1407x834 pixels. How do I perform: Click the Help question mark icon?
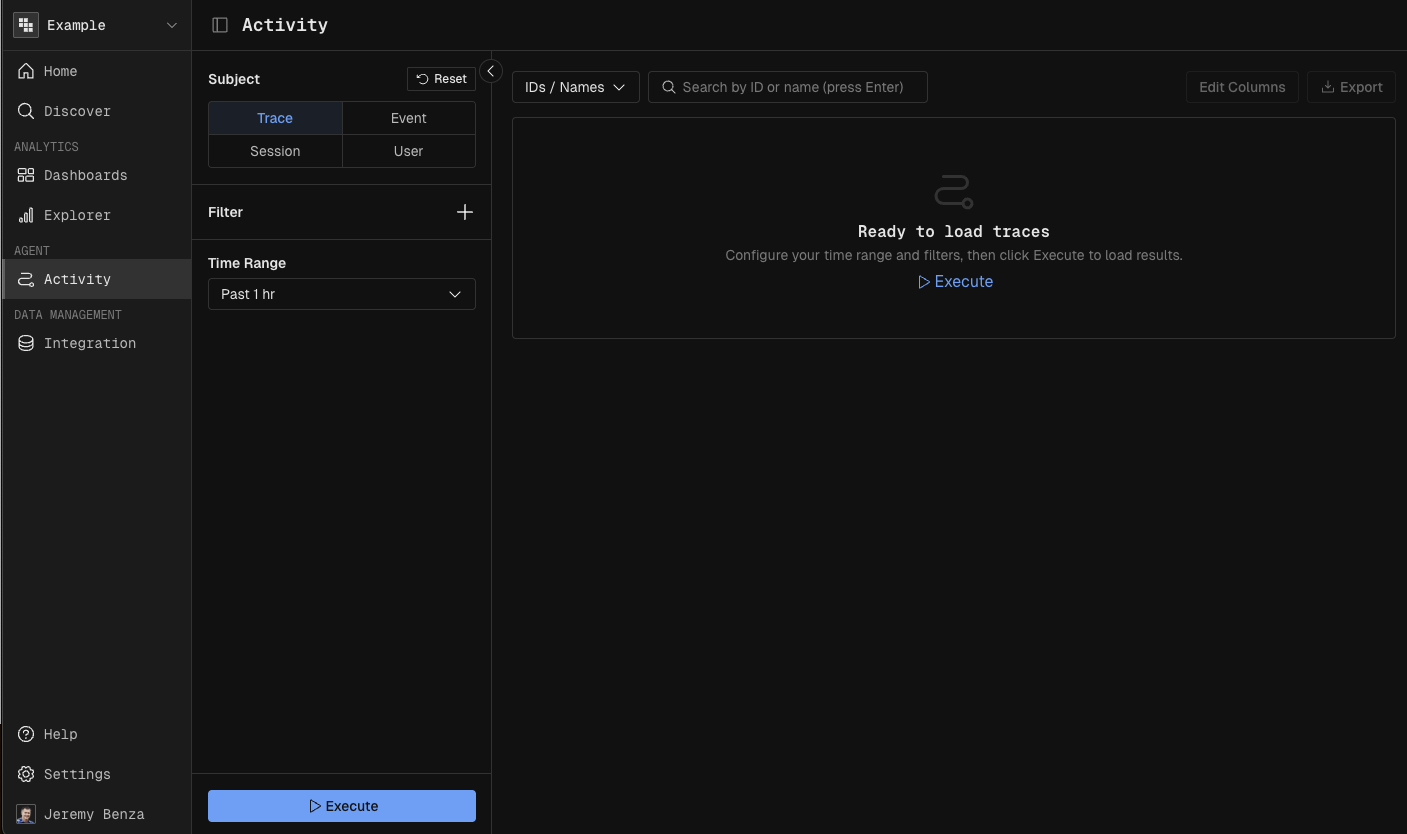pyautogui.click(x=26, y=734)
